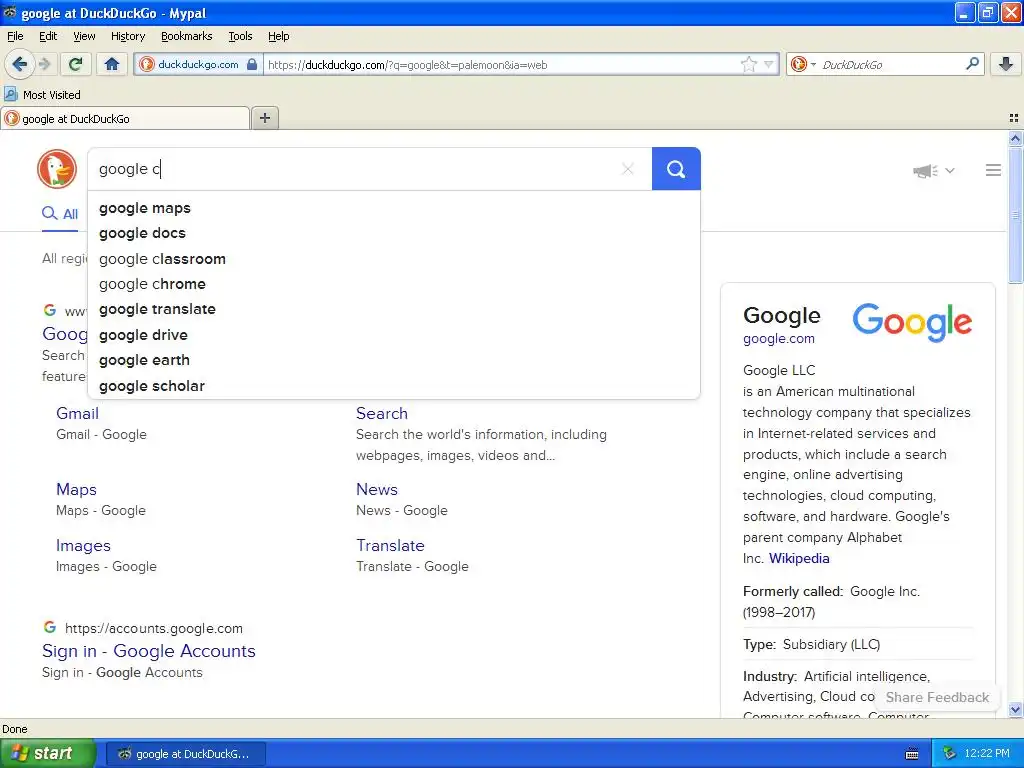Click the tab groups grid icon
The height and width of the screenshot is (768, 1024).
coord(1014,118)
